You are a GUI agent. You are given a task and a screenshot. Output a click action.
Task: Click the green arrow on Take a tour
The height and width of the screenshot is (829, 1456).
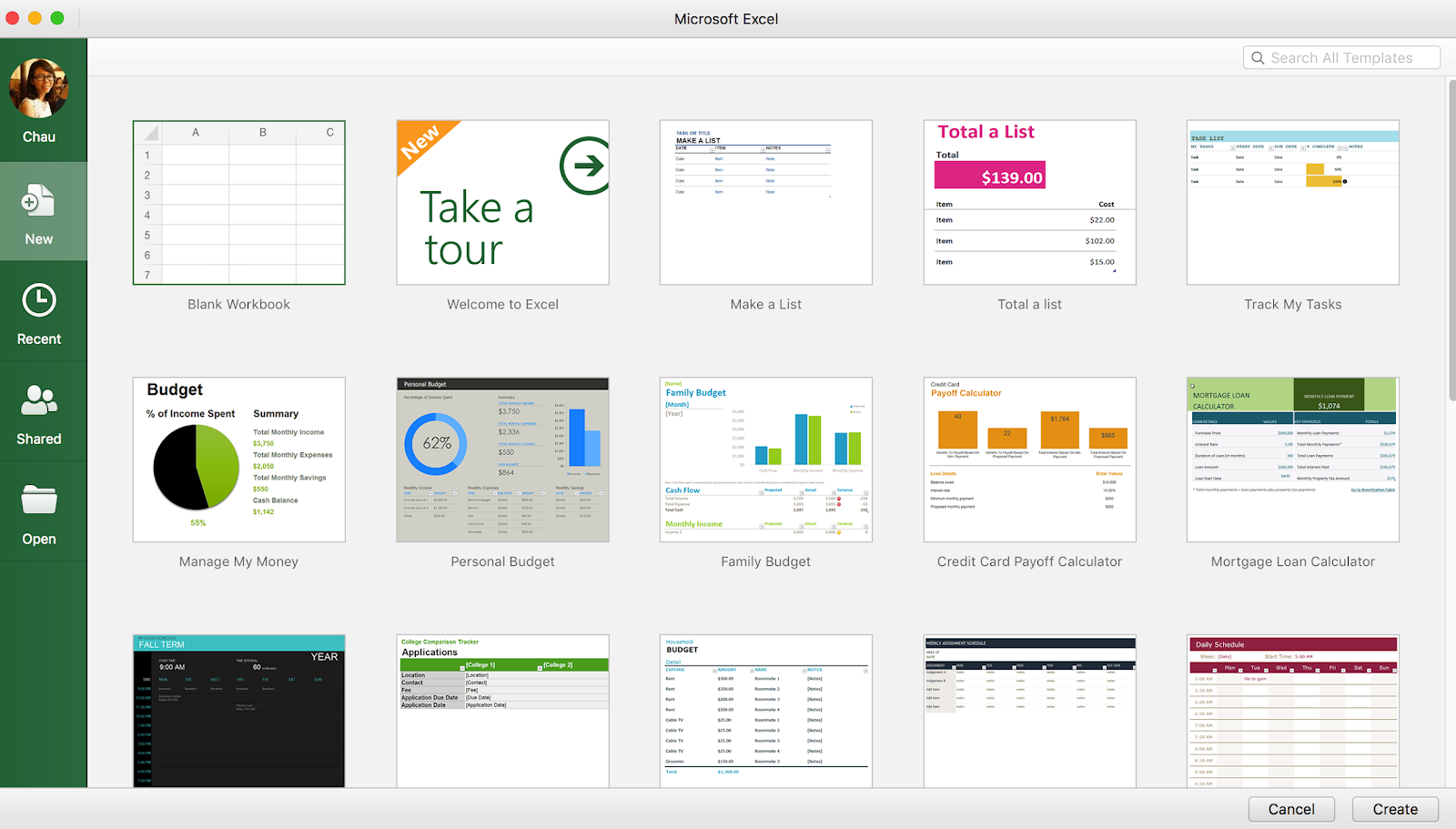tap(584, 166)
